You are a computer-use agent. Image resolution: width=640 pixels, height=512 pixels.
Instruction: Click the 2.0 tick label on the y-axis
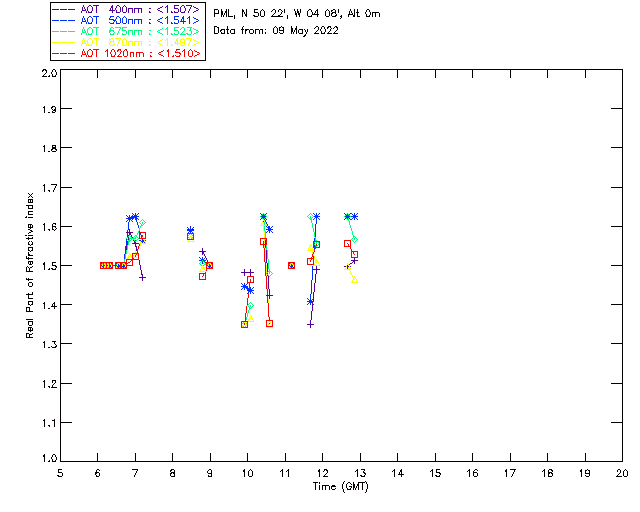[x=48, y=74]
